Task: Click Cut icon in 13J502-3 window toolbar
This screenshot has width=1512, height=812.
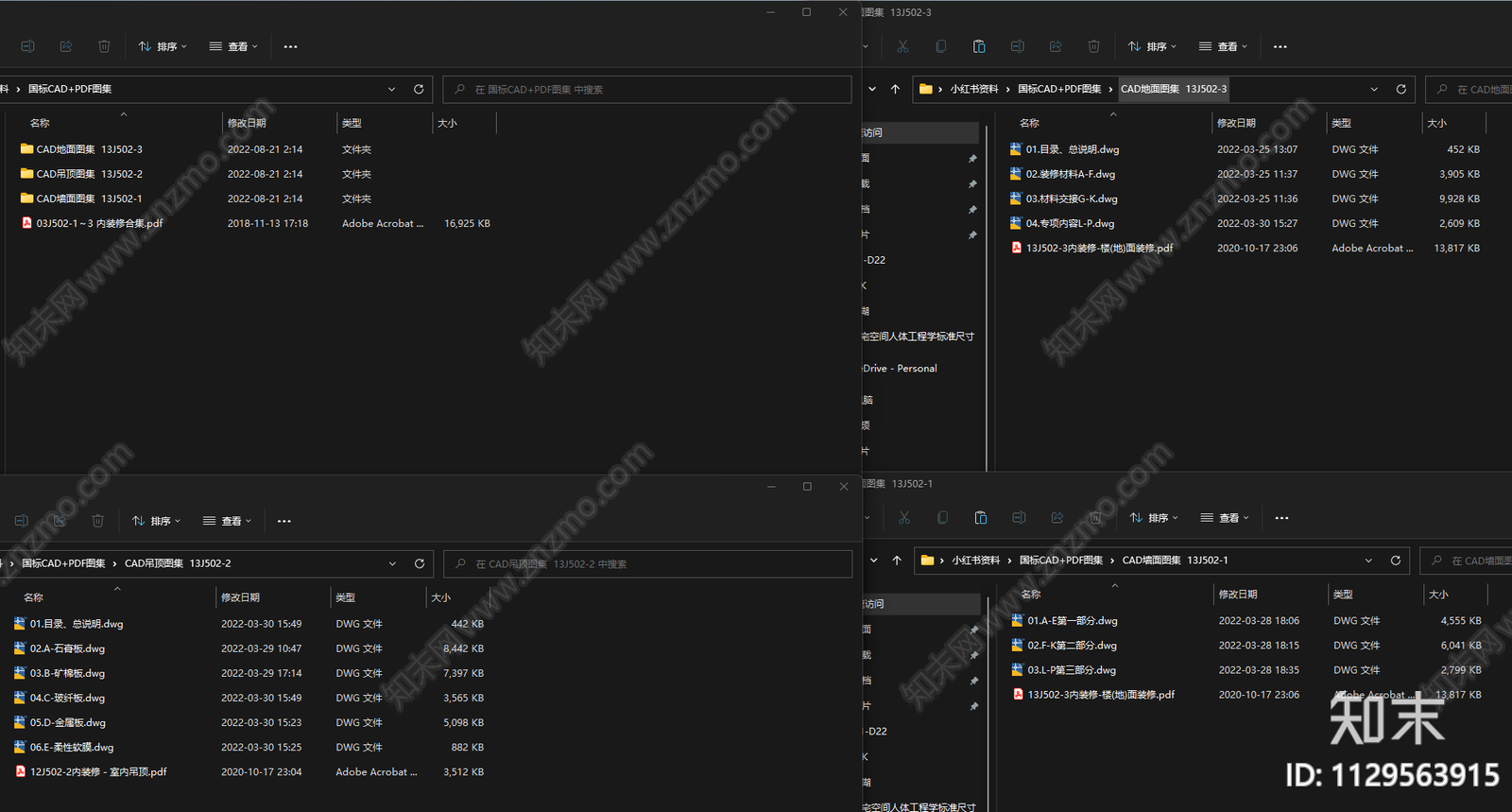Action: (902, 46)
